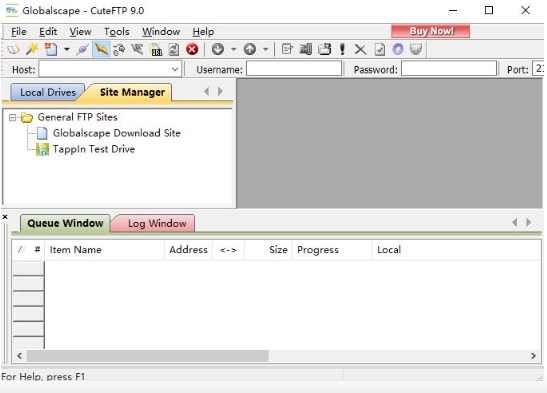547x393 pixels.
Task: Click the exclamation mark Execute icon
Action: click(342, 49)
